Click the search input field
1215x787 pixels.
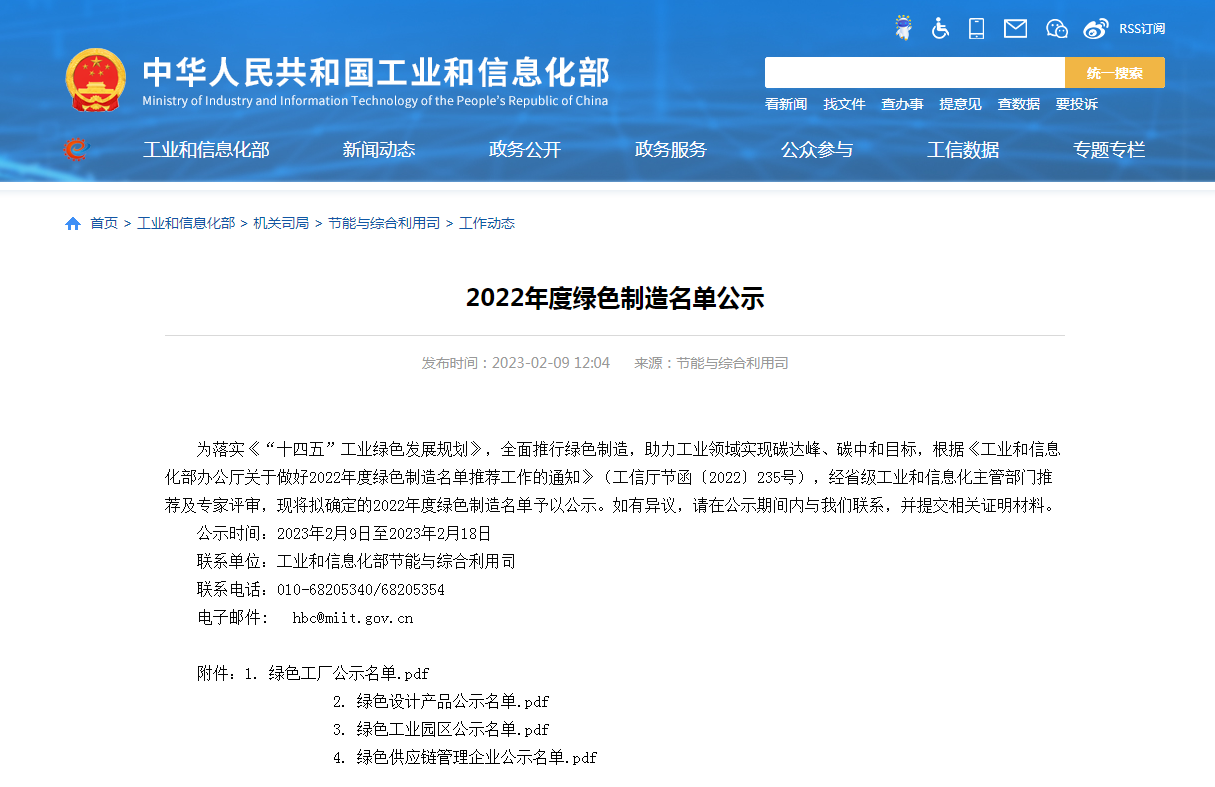[914, 73]
